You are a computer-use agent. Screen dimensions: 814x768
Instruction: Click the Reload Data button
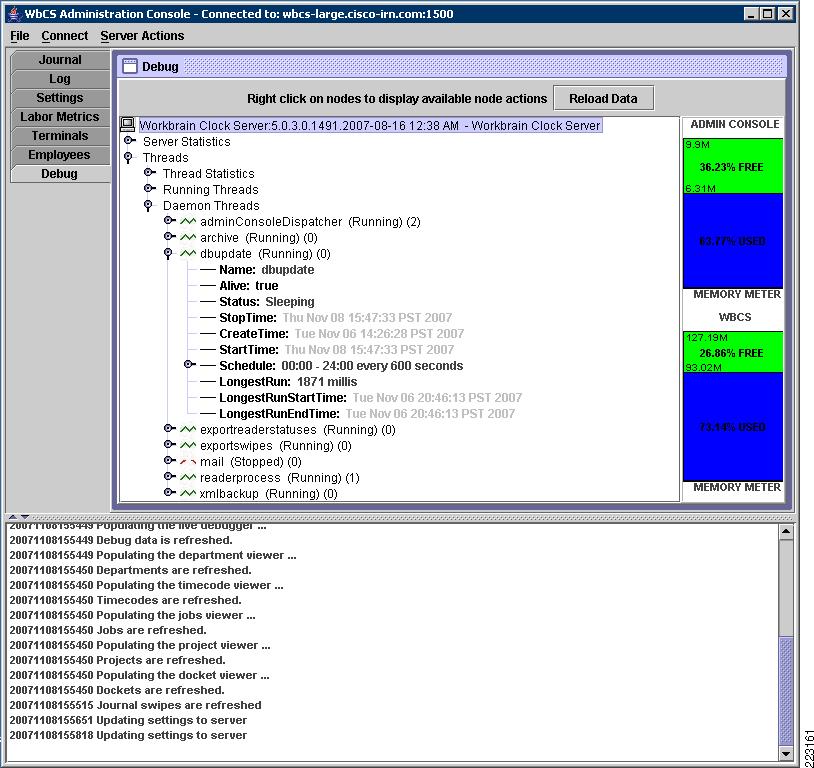point(603,98)
